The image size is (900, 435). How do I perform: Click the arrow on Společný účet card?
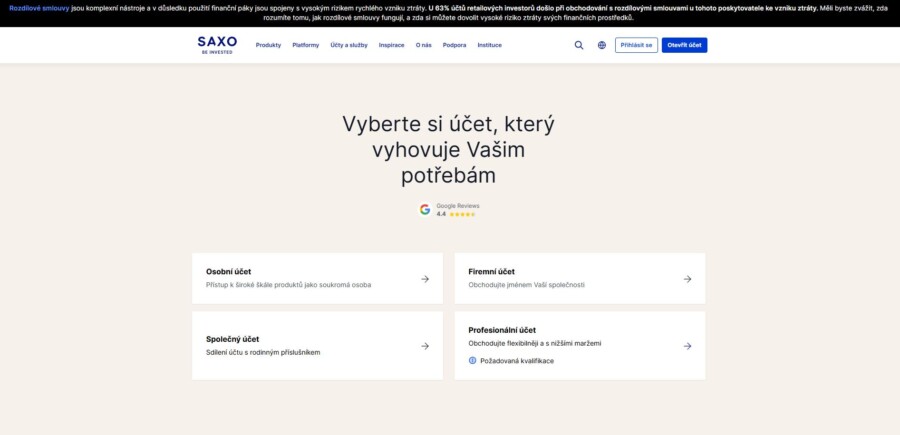point(425,346)
